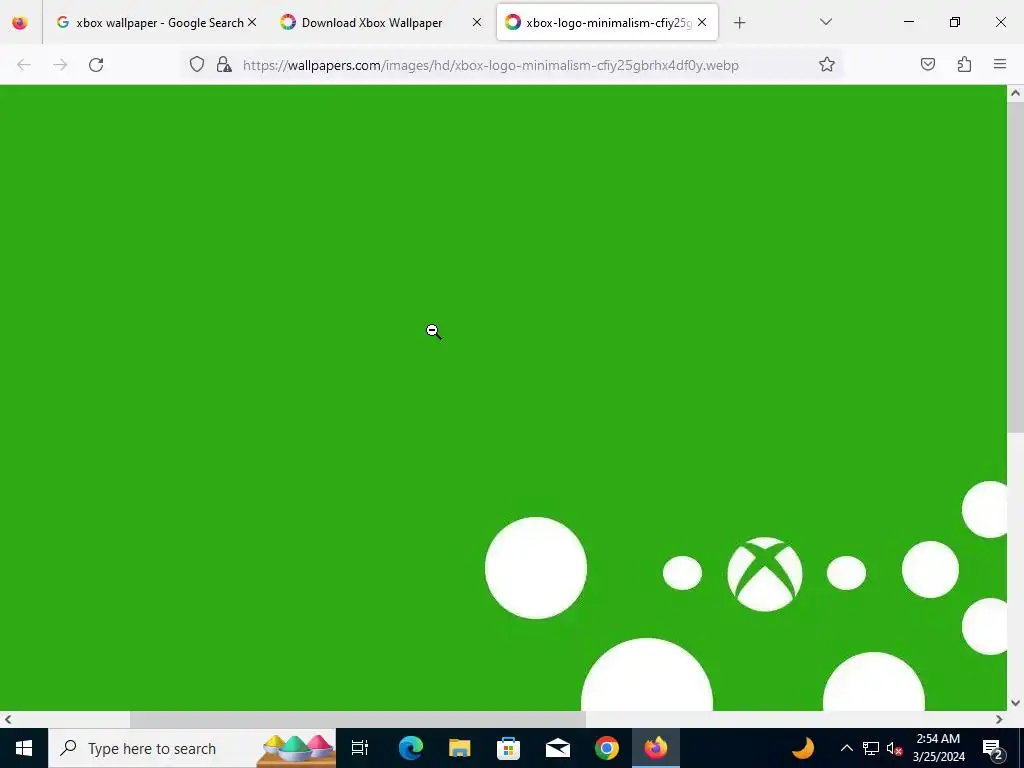The image size is (1024, 768).
Task: Click the horizontal scrollbar left arrow
Action: coord(8,720)
